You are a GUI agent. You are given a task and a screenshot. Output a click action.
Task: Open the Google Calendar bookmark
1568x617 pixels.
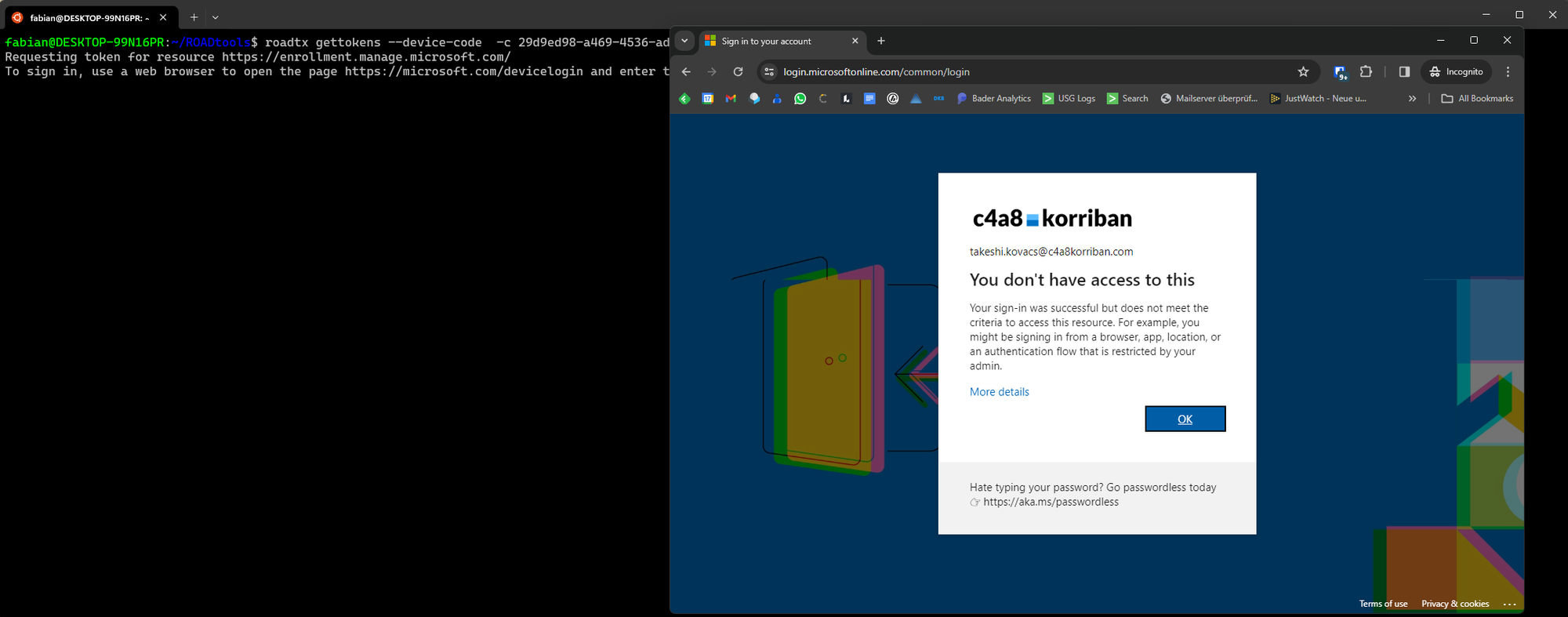click(x=708, y=98)
